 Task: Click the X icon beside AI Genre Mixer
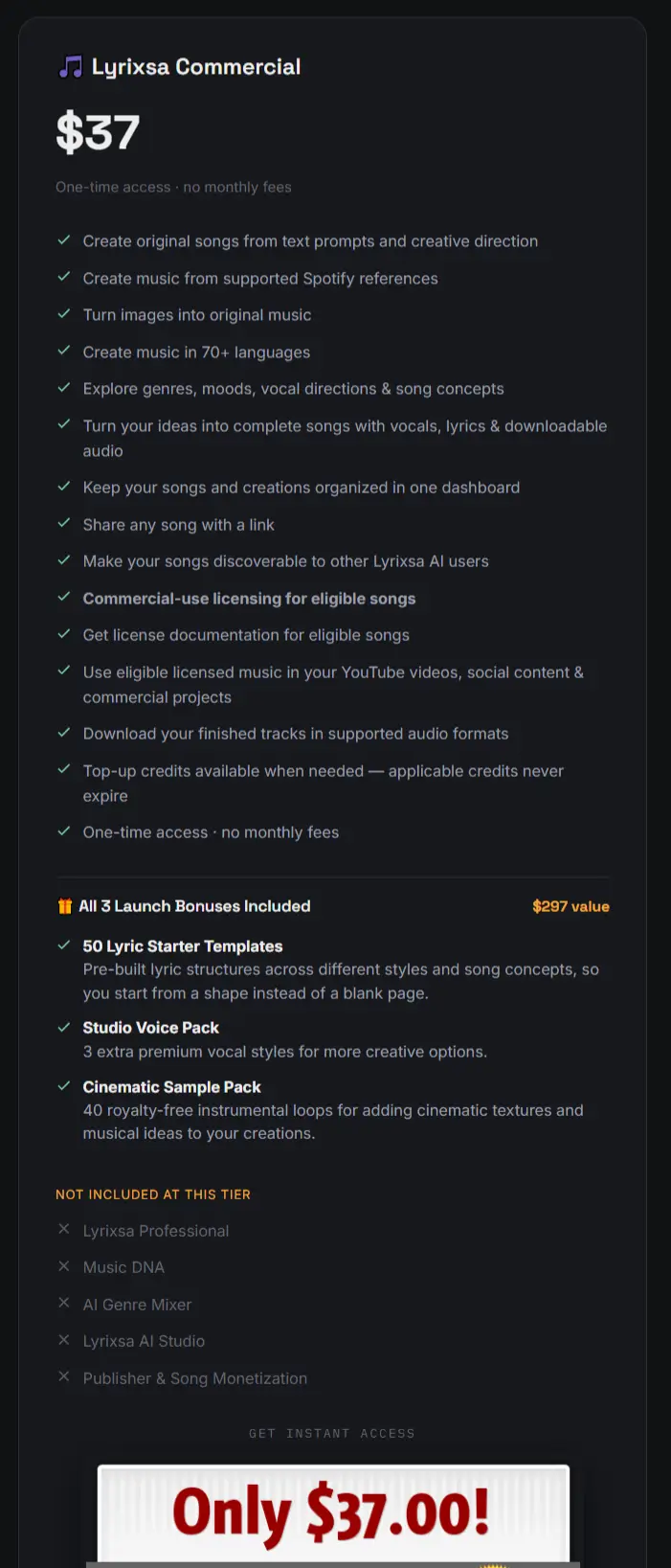click(x=64, y=1303)
